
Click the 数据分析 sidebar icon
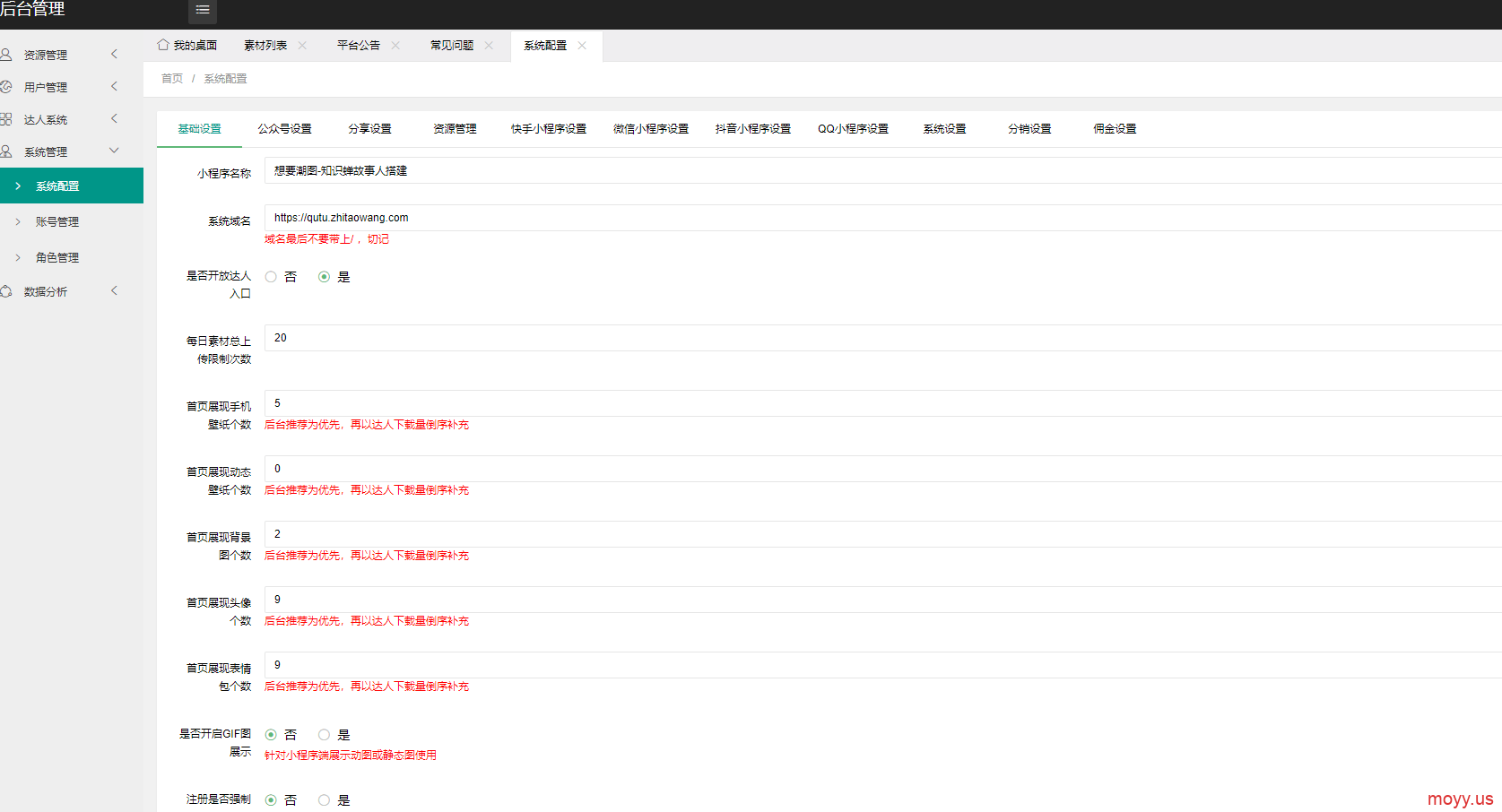[6, 291]
